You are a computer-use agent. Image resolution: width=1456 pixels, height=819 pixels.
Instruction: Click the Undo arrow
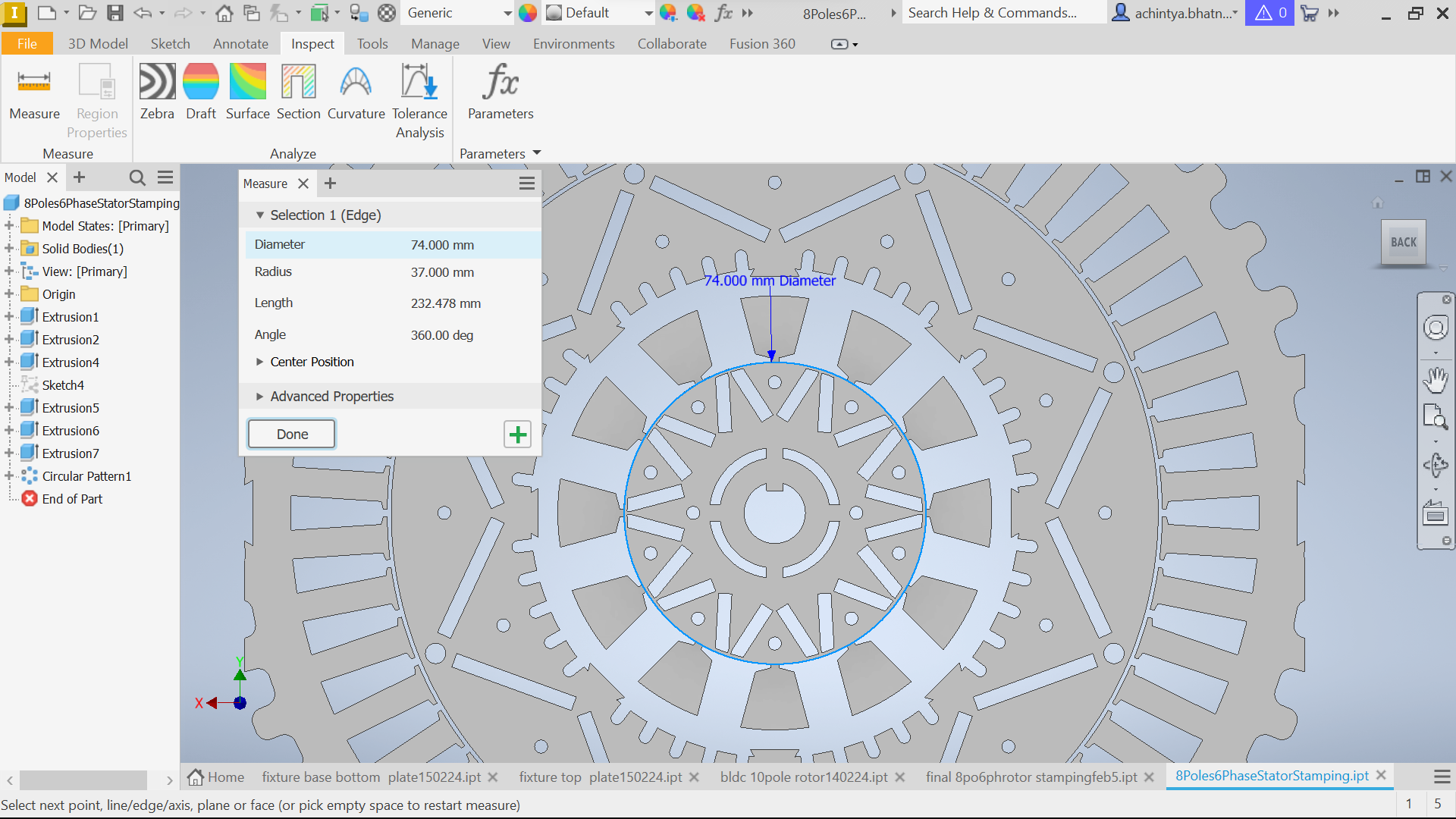click(x=143, y=13)
